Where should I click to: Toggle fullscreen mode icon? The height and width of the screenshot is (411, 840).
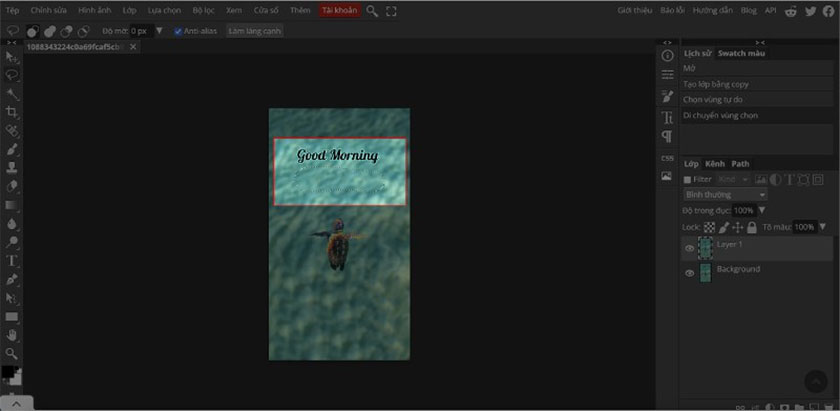[391, 11]
